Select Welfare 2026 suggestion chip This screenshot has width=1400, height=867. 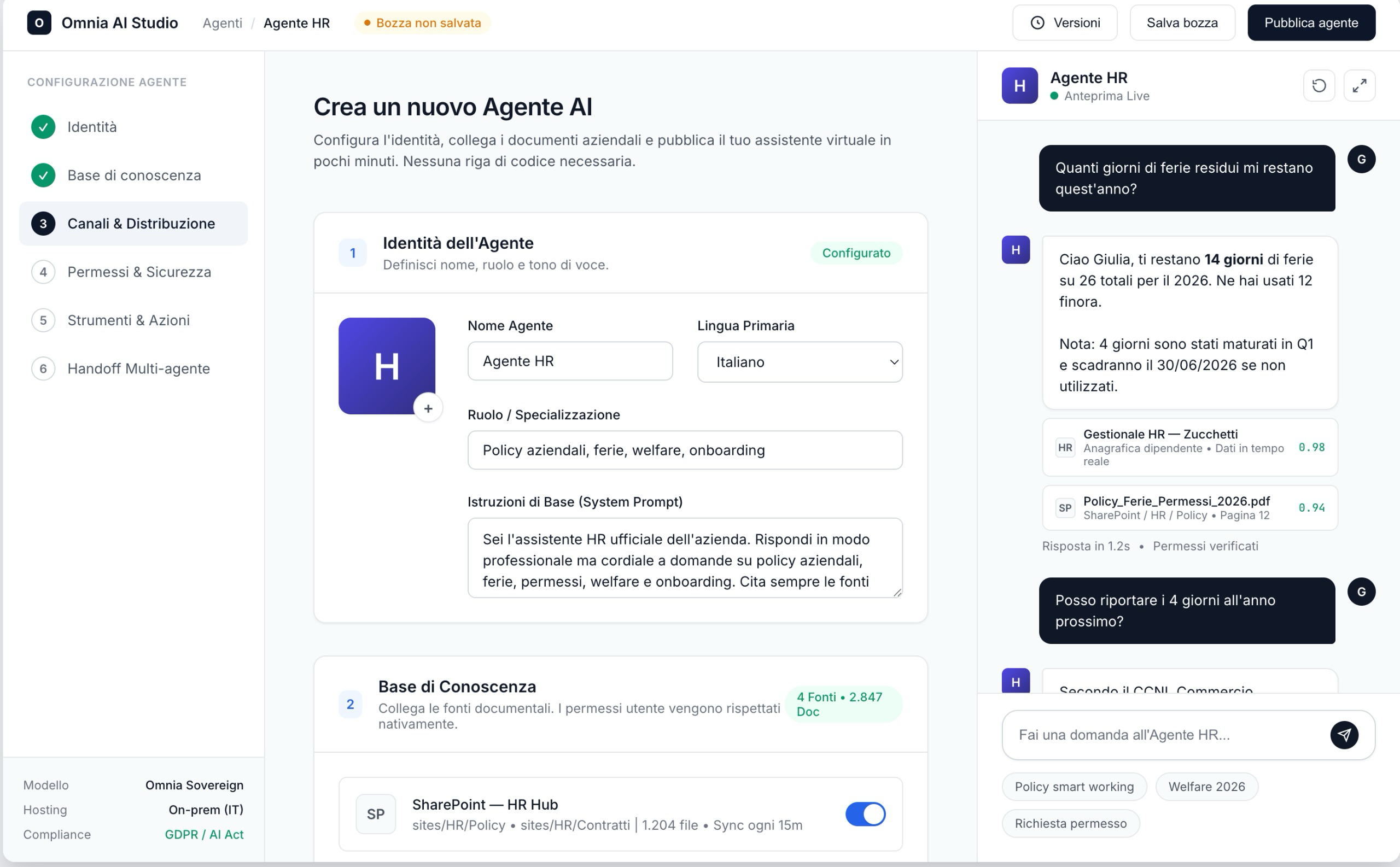1207,787
